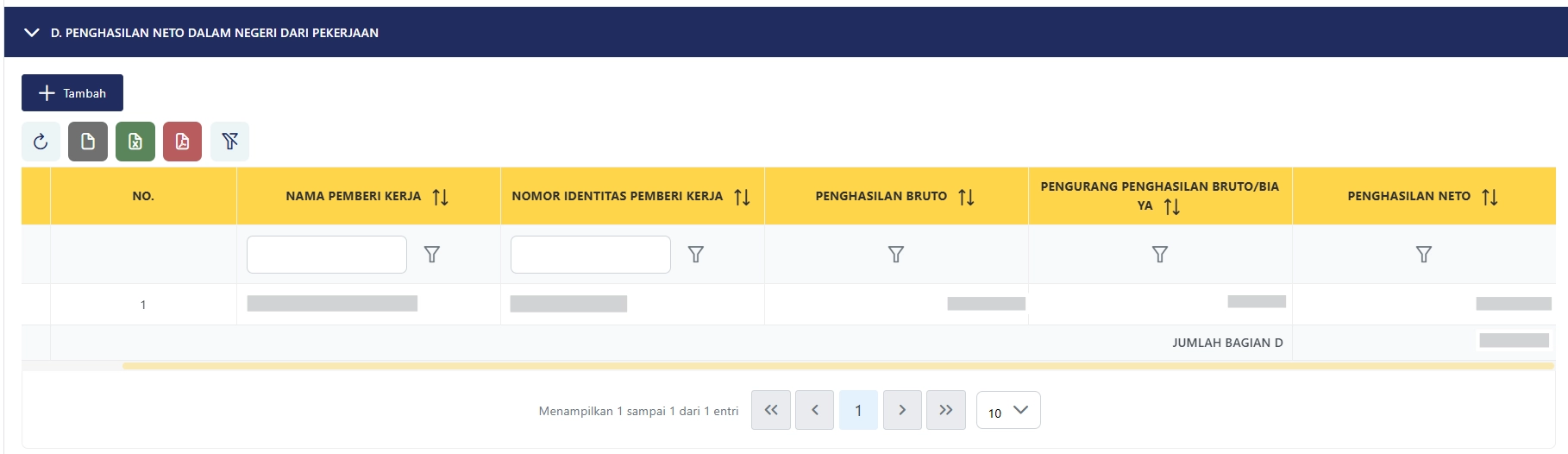Click the Tambah button
This screenshot has height=454, width=1568.
coord(72,93)
